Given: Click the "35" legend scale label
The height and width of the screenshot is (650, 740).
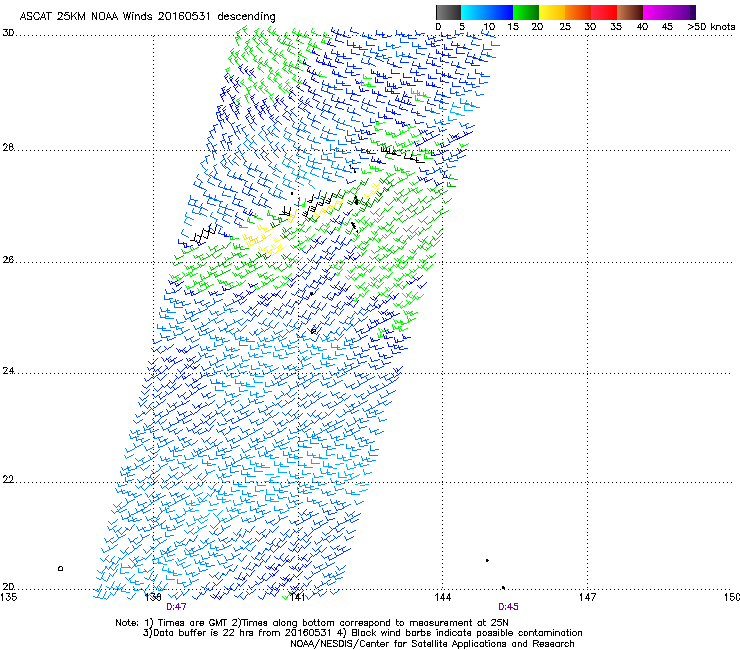Looking at the screenshot, I should [616, 27].
